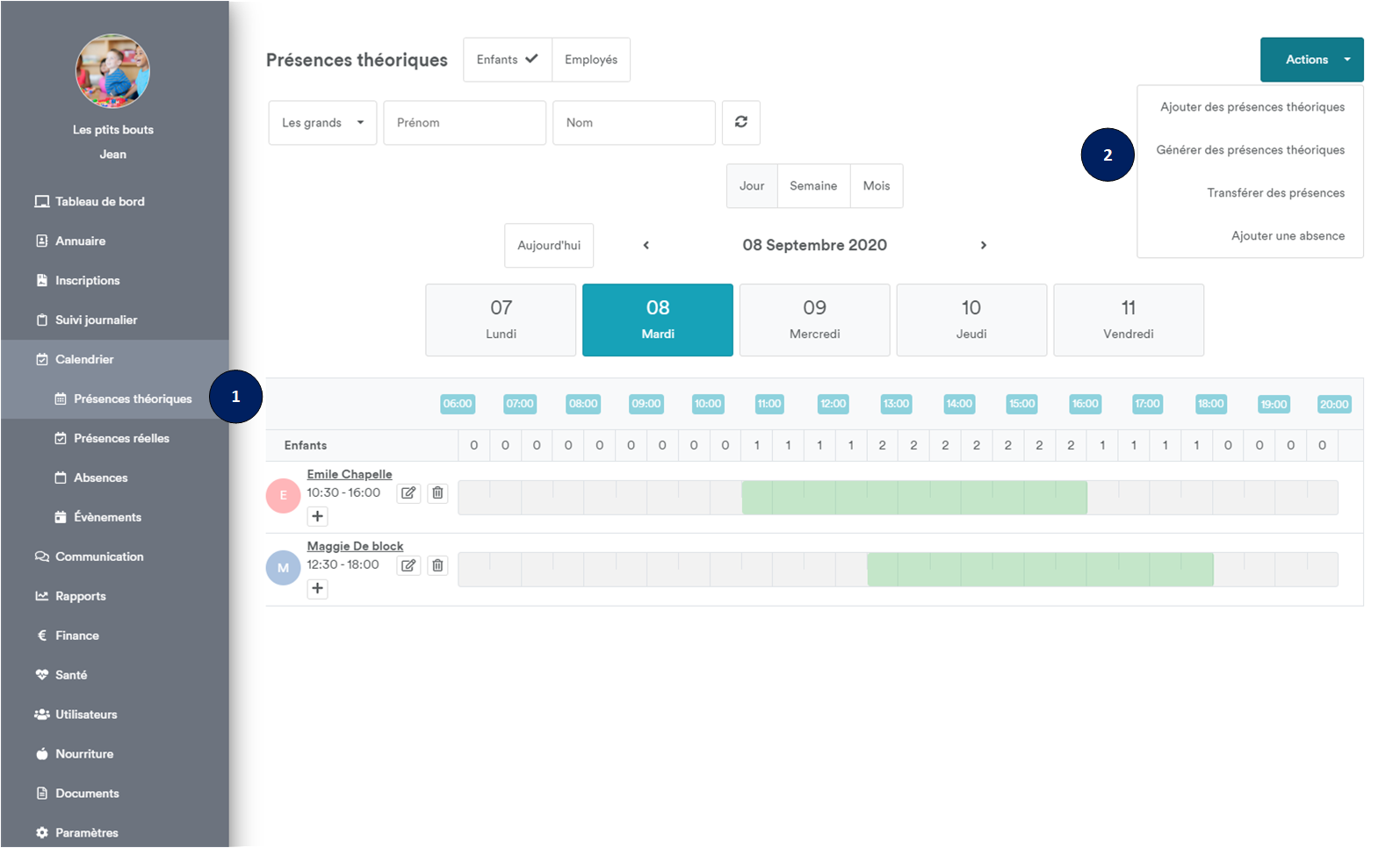
Task: Delete Maggie De block's presence entry
Action: coord(437,565)
